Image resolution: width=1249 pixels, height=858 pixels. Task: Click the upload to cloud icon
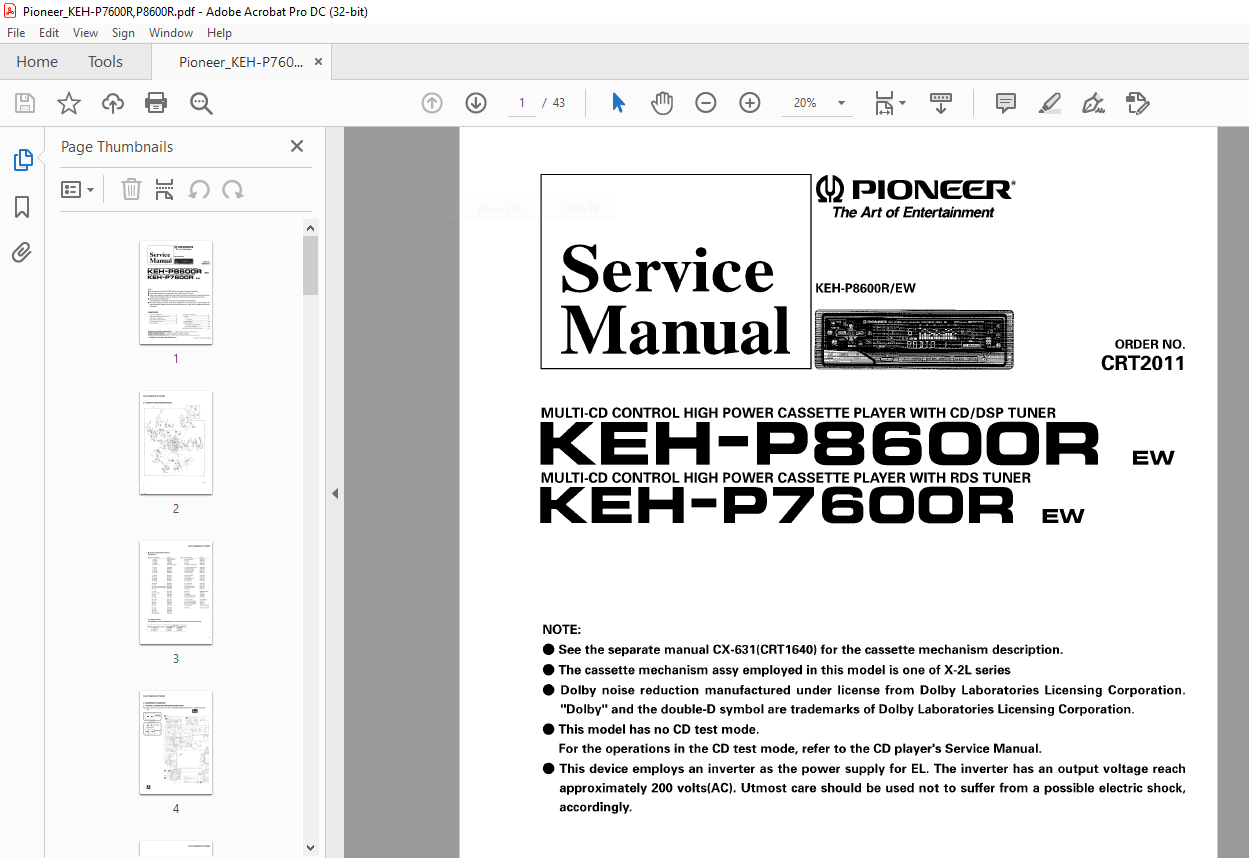point(113,103)
